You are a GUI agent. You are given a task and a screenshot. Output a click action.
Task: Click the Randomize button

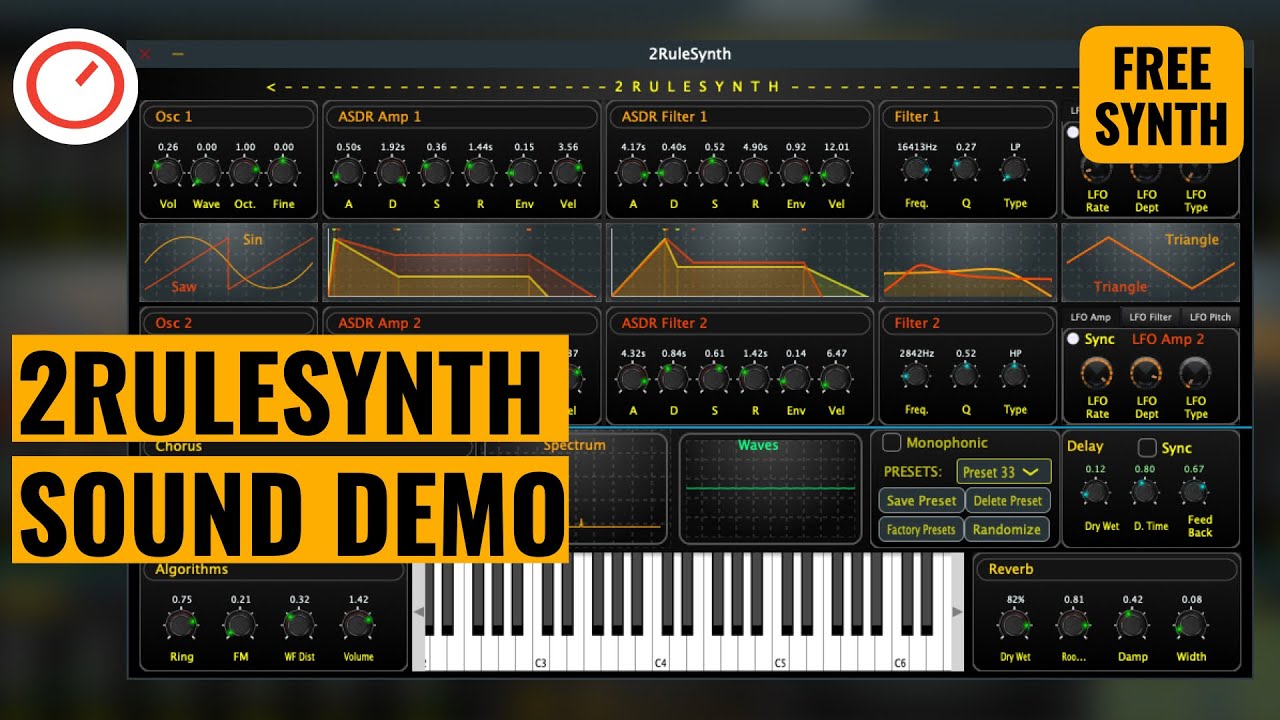(x=1007, y=530)
